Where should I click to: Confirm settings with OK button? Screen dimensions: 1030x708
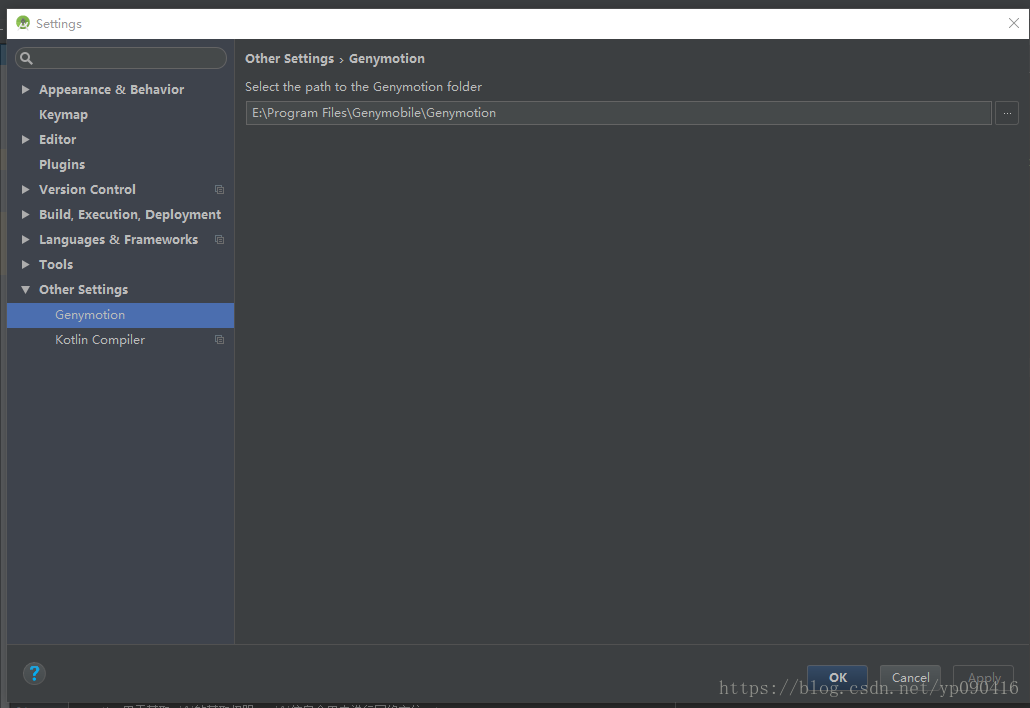838,677
